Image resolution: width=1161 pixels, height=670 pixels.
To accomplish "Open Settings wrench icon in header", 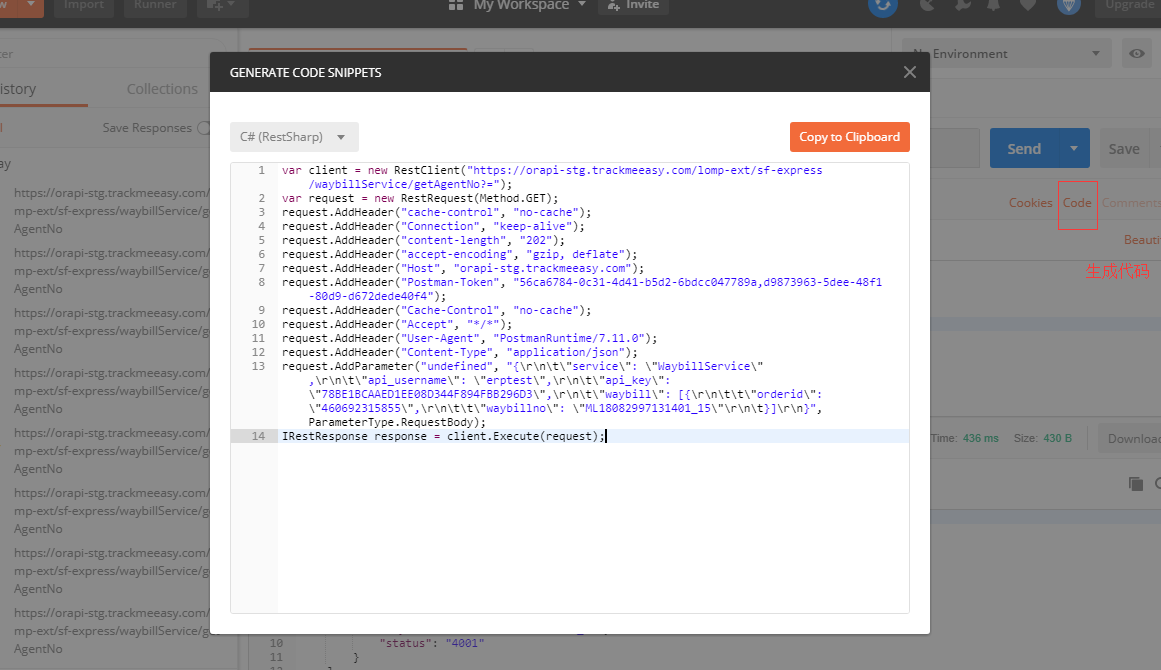I will [x=963, y=5].
